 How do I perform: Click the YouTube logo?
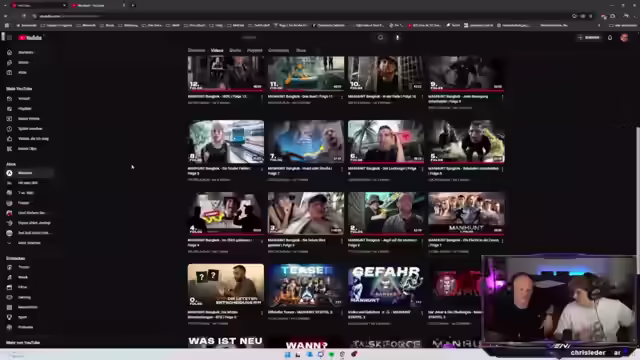coord(30,38)
